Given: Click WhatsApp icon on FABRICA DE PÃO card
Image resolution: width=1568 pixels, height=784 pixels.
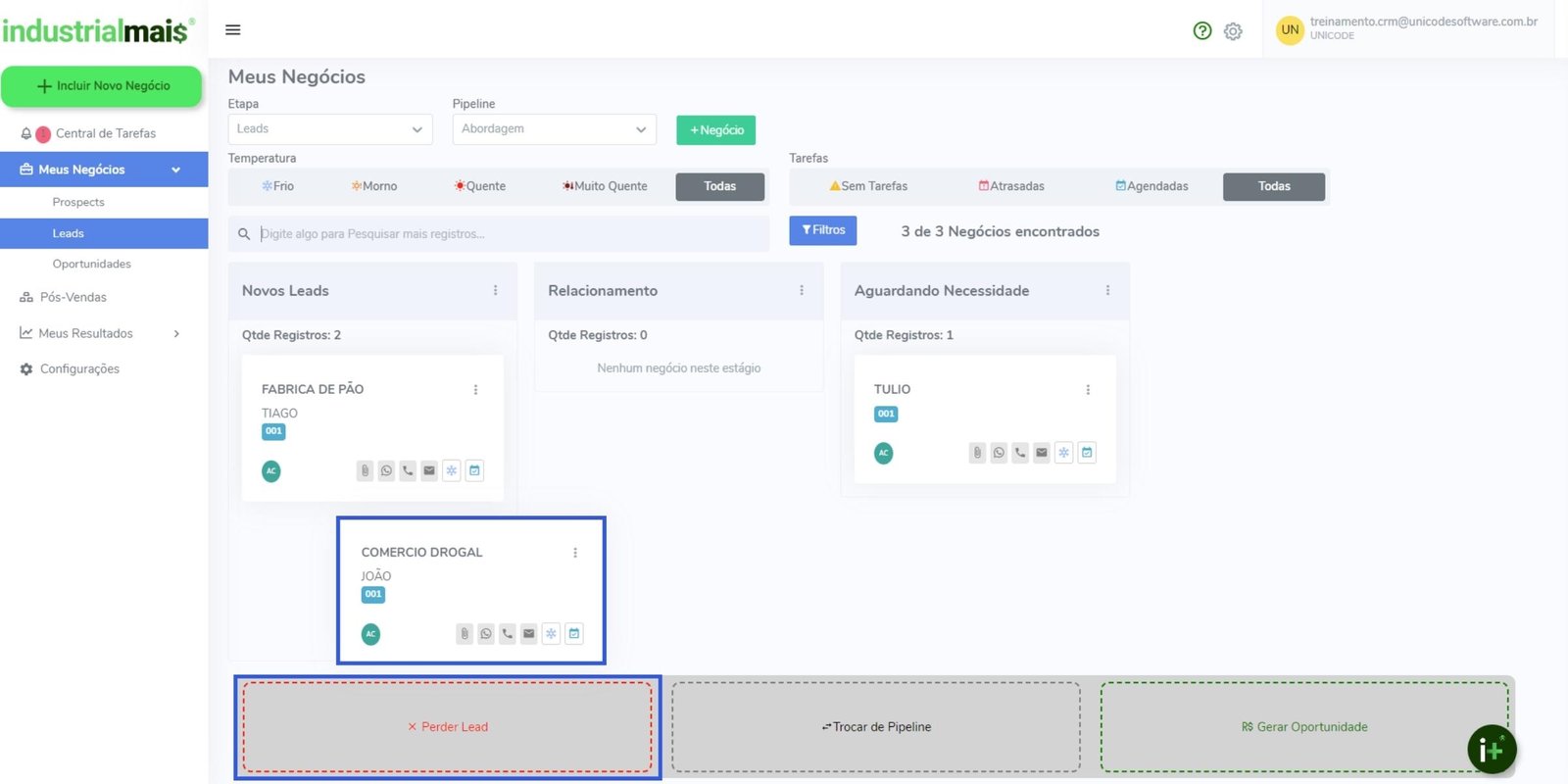Looking at the screenshot, I should tap(386, 471).
